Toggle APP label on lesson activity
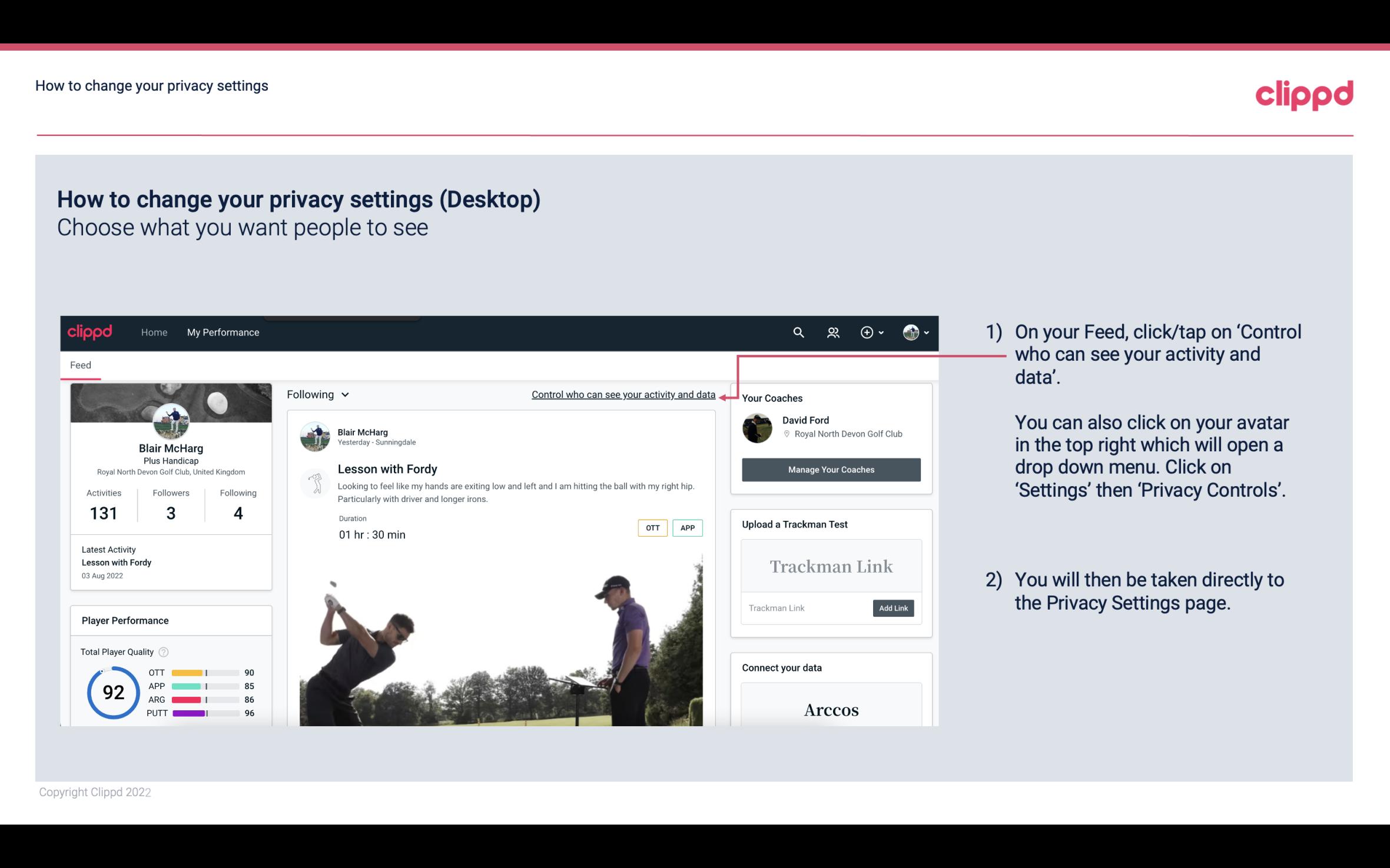The image size is (1390, 868). 688,528
